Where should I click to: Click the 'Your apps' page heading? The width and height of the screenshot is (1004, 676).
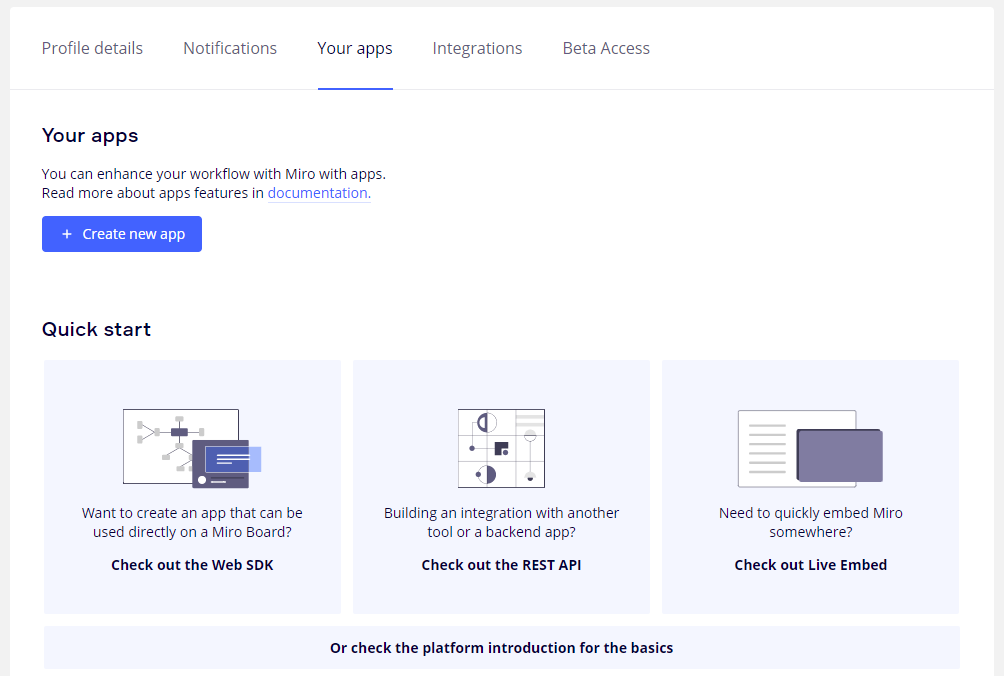point(90,136)
